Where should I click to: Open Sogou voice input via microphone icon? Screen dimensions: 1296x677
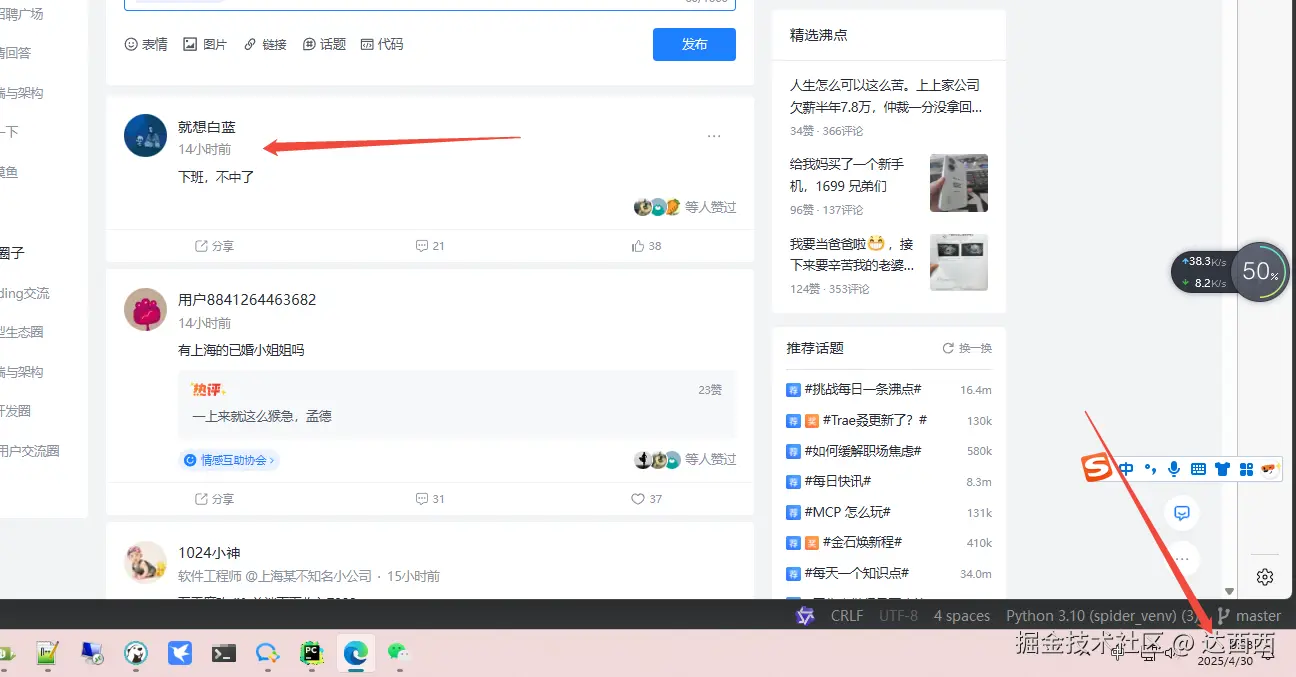[1173, 468]
